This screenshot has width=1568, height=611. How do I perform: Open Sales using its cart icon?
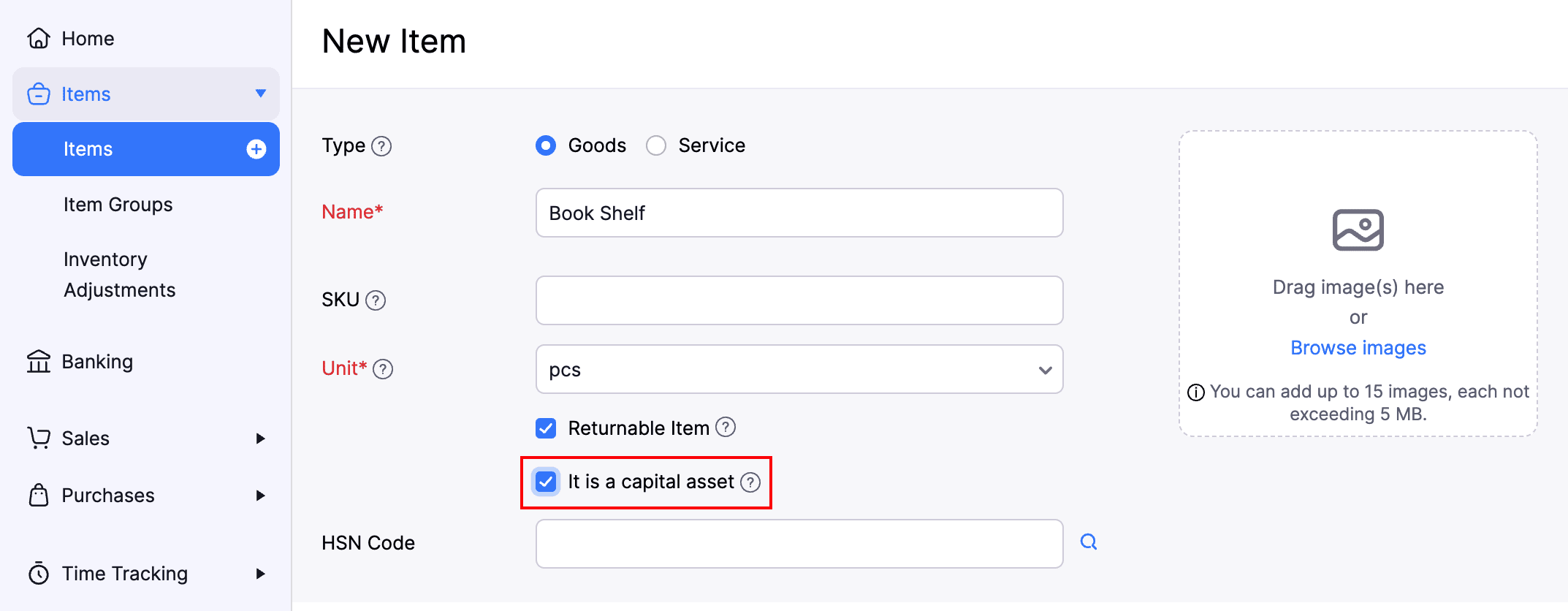coord(39,438)
